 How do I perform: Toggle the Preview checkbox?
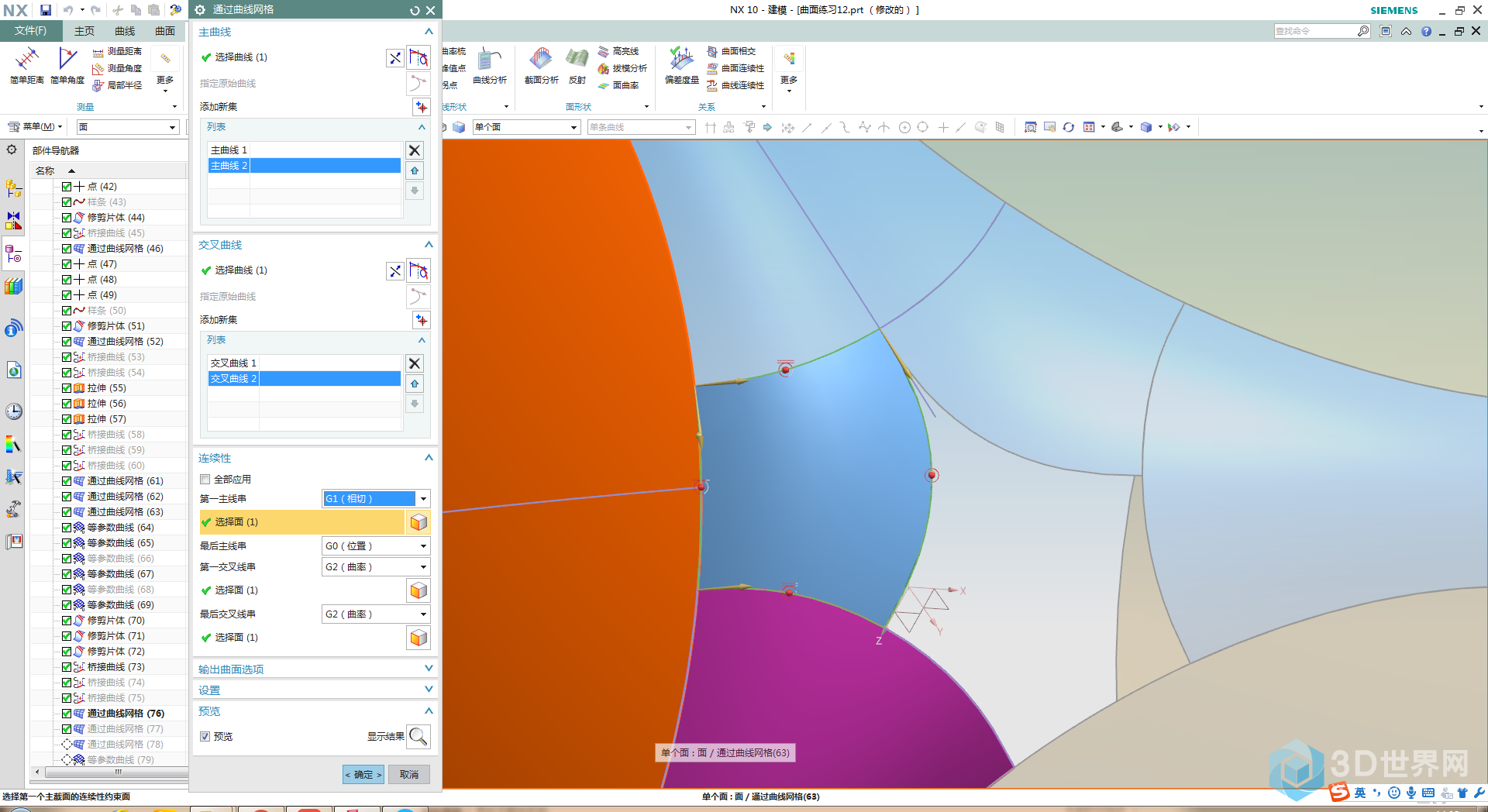coord(205,737)
